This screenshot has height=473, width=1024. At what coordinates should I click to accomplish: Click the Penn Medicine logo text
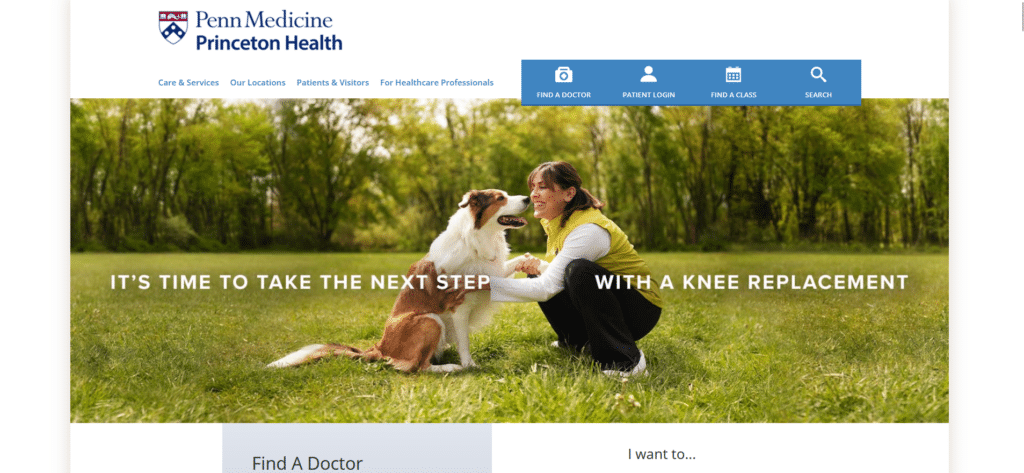(264, 20)
